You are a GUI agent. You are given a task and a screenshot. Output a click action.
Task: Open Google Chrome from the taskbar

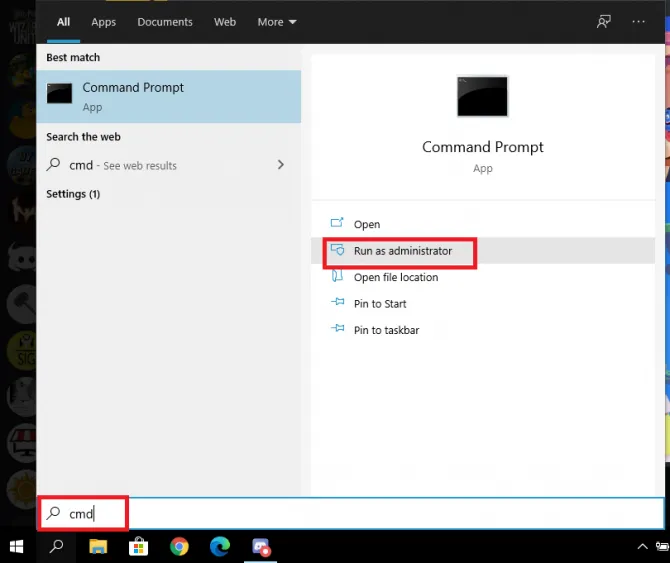pos(179,546)
